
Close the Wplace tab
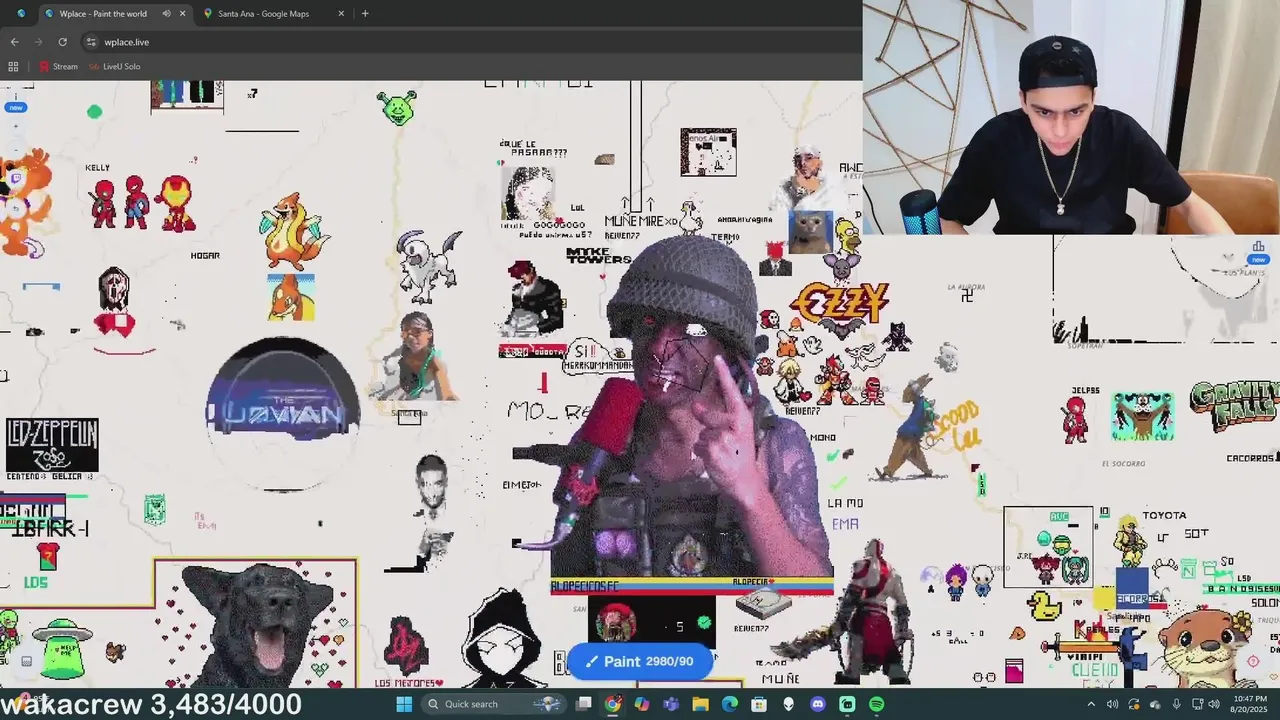pos(182,14)
